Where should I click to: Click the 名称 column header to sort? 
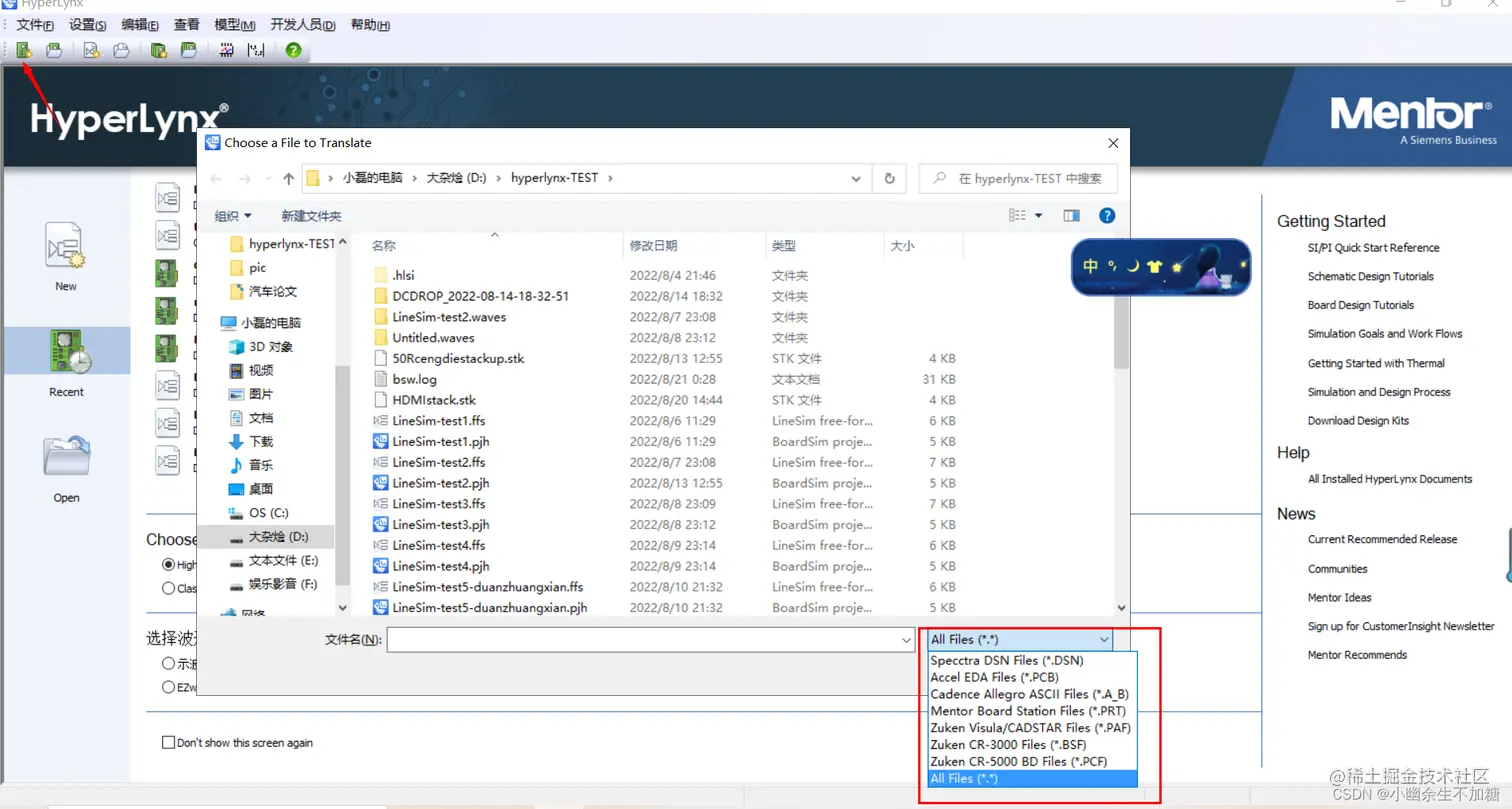[x=495, y=245]
